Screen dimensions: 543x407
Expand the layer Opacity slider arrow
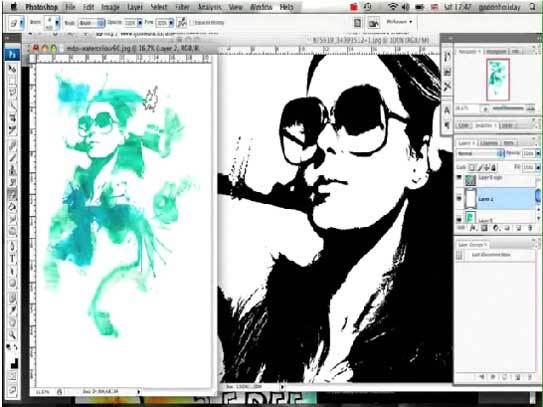[x=538, y=153]
